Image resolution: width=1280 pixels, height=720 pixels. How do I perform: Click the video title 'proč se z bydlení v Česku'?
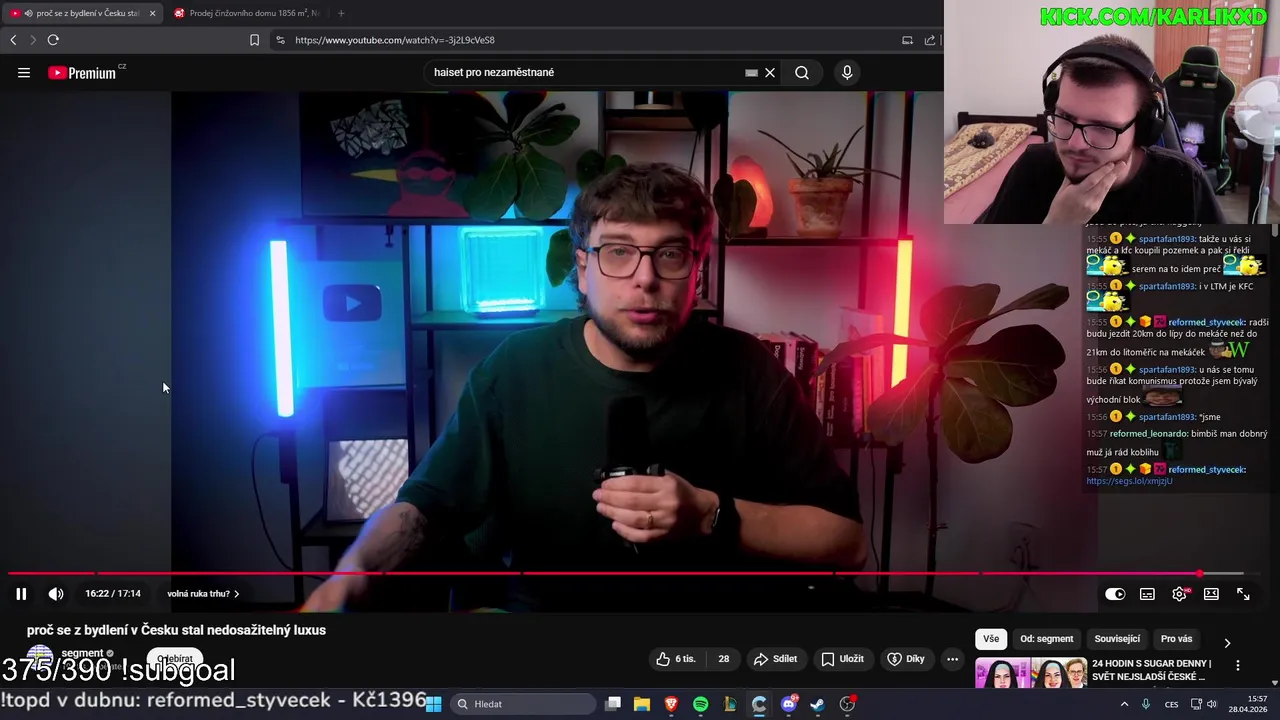(x=176, y=630)
